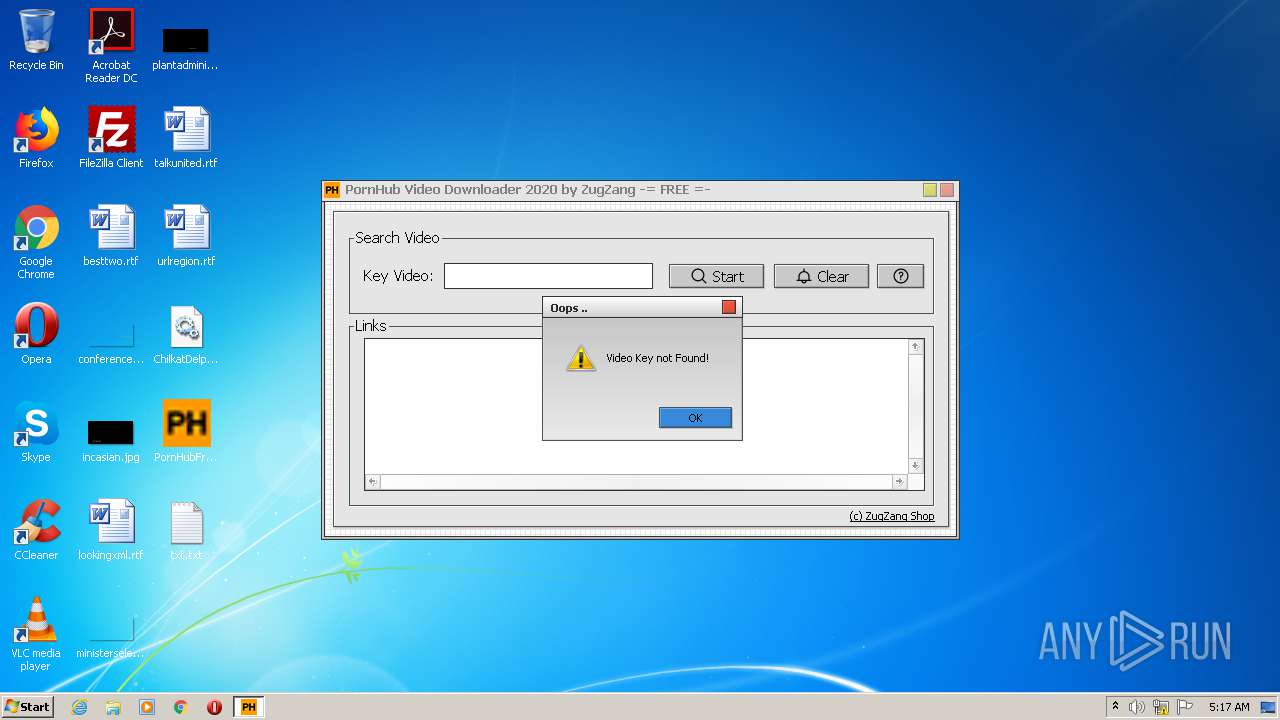Click the scroll down arrow in Links box
The height and width of the screenshot is (720, 1280).
click(x=915, y=466)
